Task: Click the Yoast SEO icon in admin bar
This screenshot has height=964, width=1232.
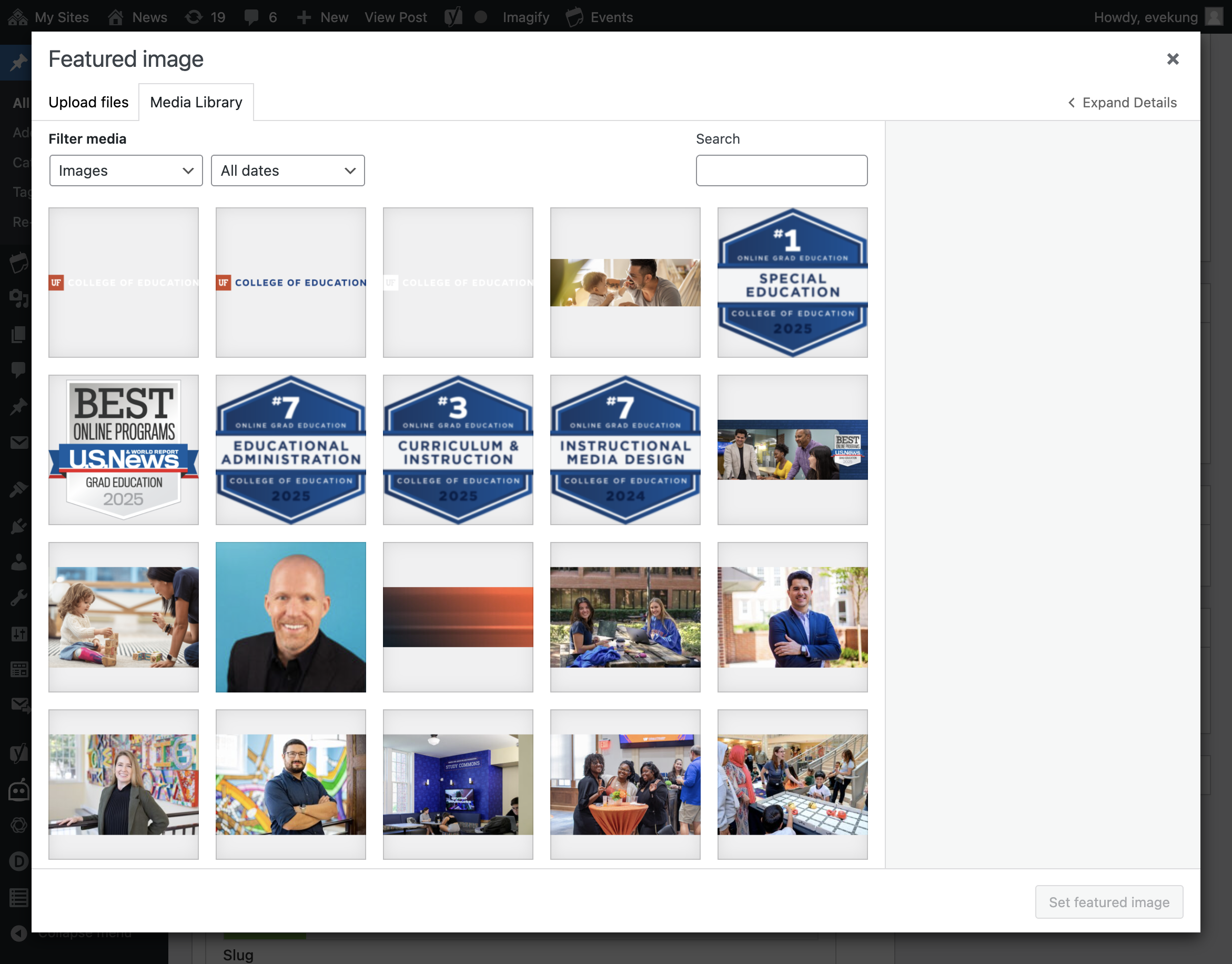Action: click(453, 17)
